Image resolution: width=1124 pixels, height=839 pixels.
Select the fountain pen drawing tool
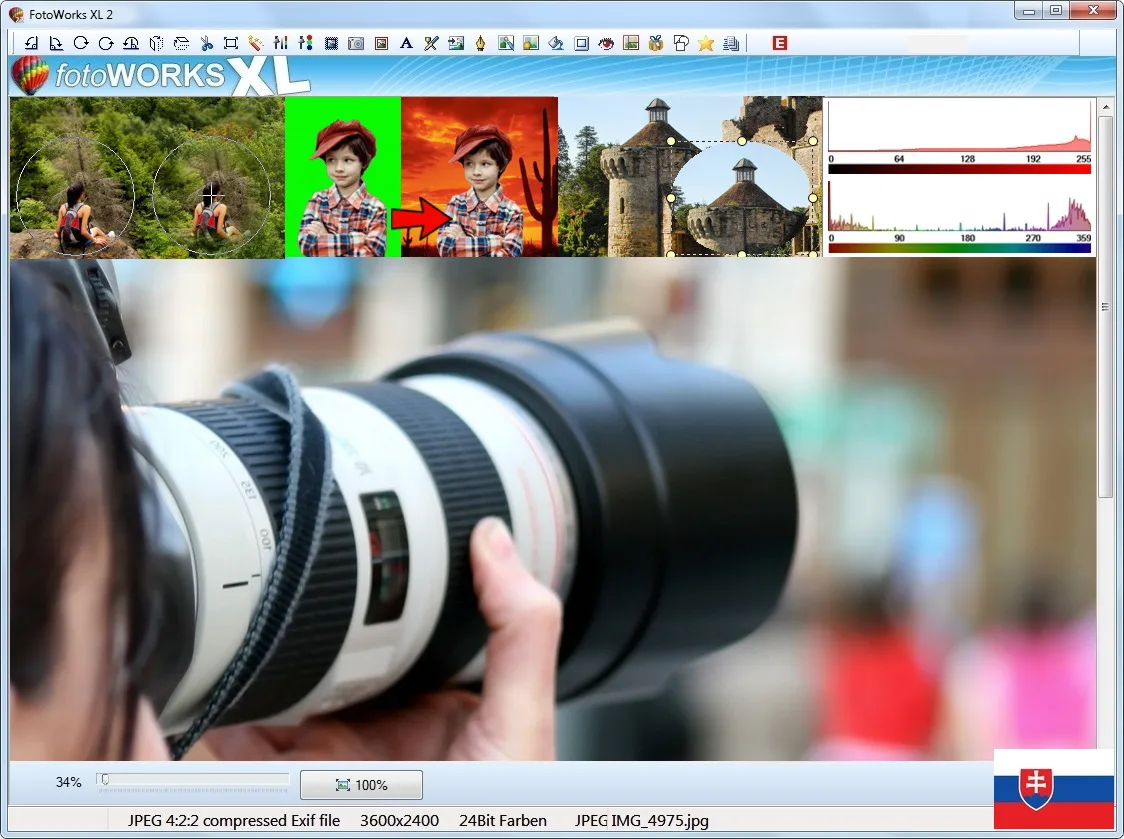pos(481,43)
